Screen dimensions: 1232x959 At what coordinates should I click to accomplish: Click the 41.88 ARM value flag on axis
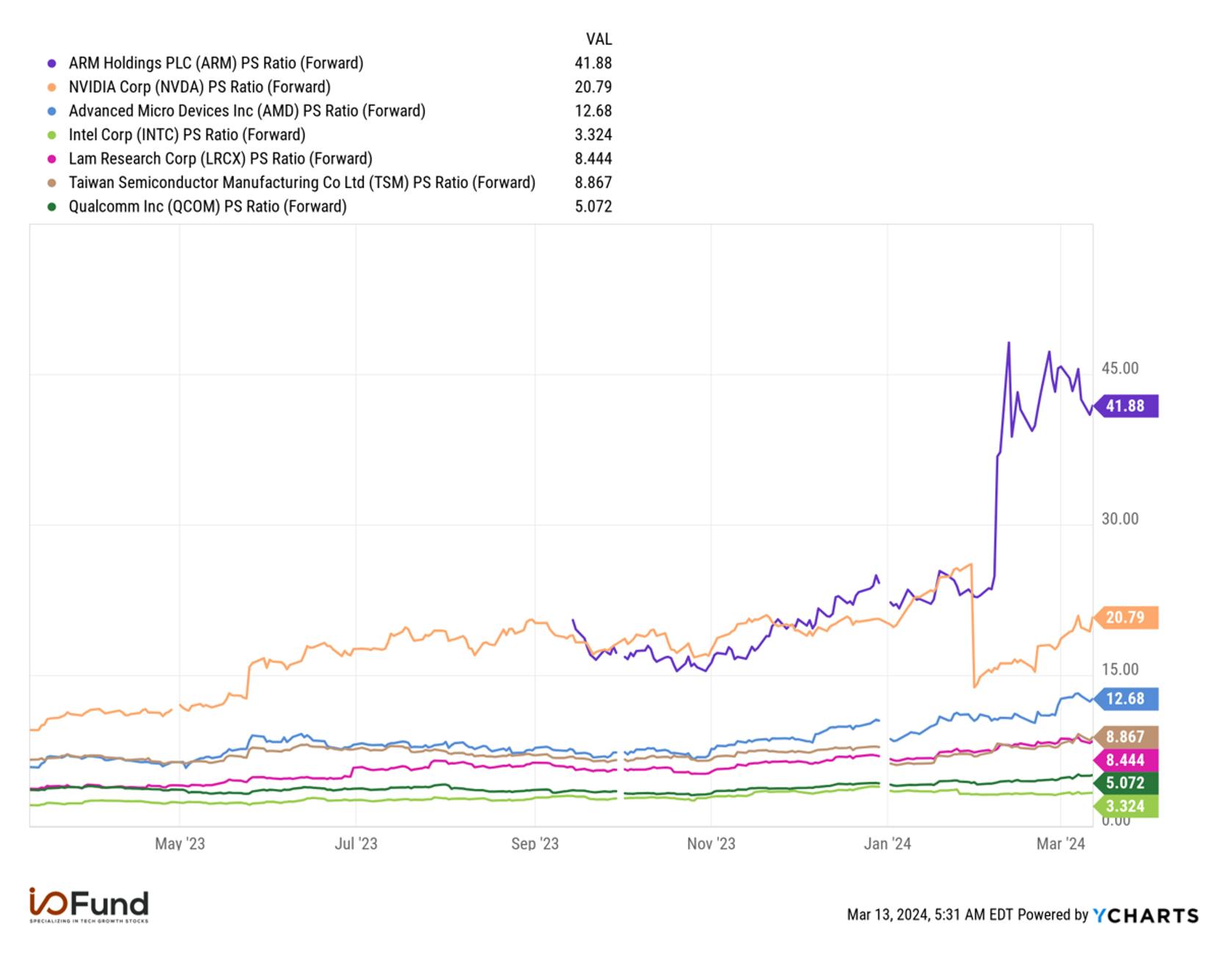(x=1125, y=406)
